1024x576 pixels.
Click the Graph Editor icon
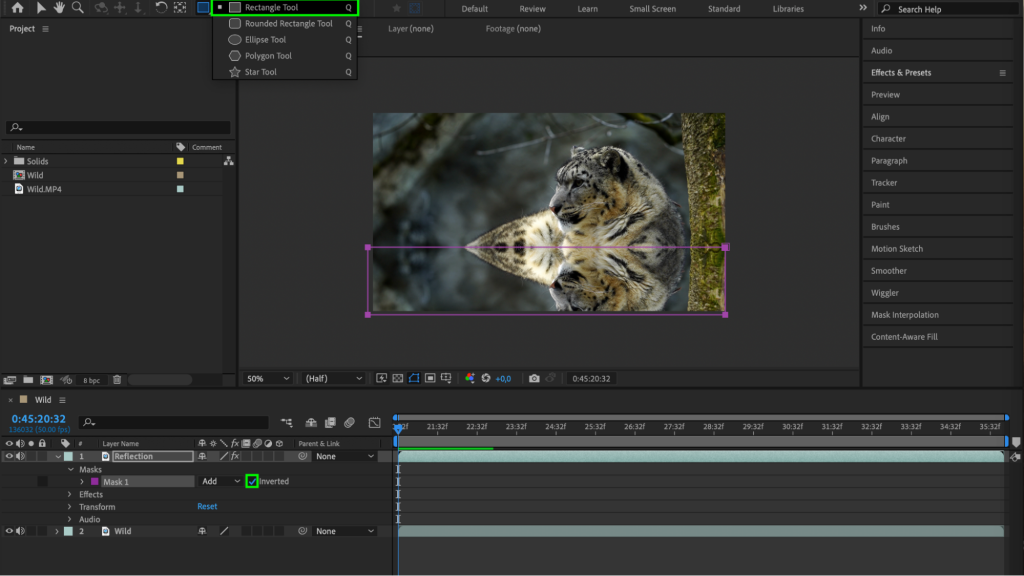click(375, 422)
